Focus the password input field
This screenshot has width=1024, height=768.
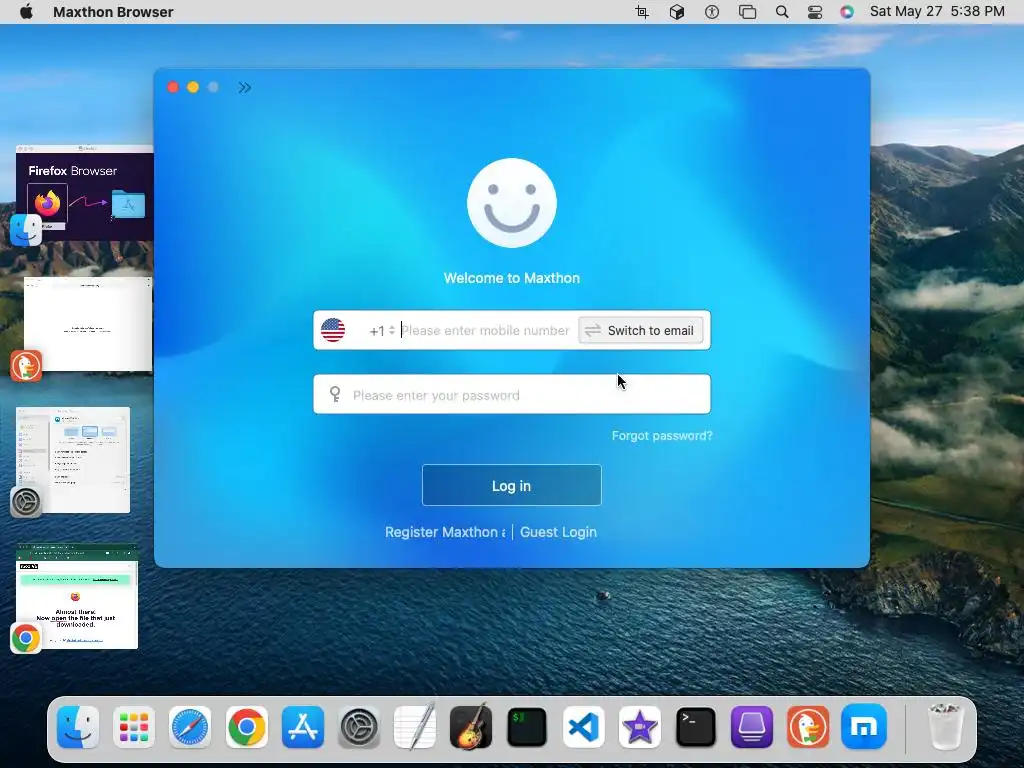coord(511,394)
